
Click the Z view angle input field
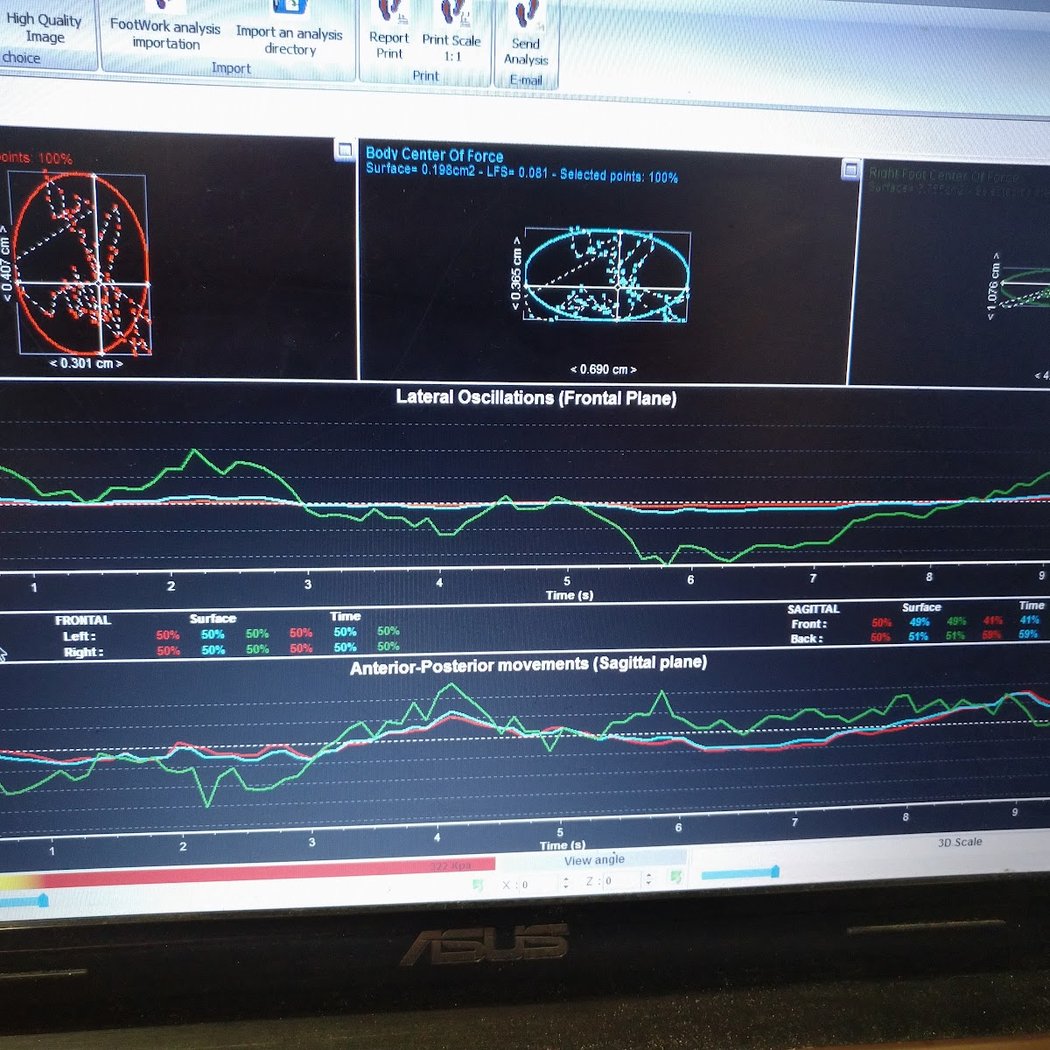[621, 881]
